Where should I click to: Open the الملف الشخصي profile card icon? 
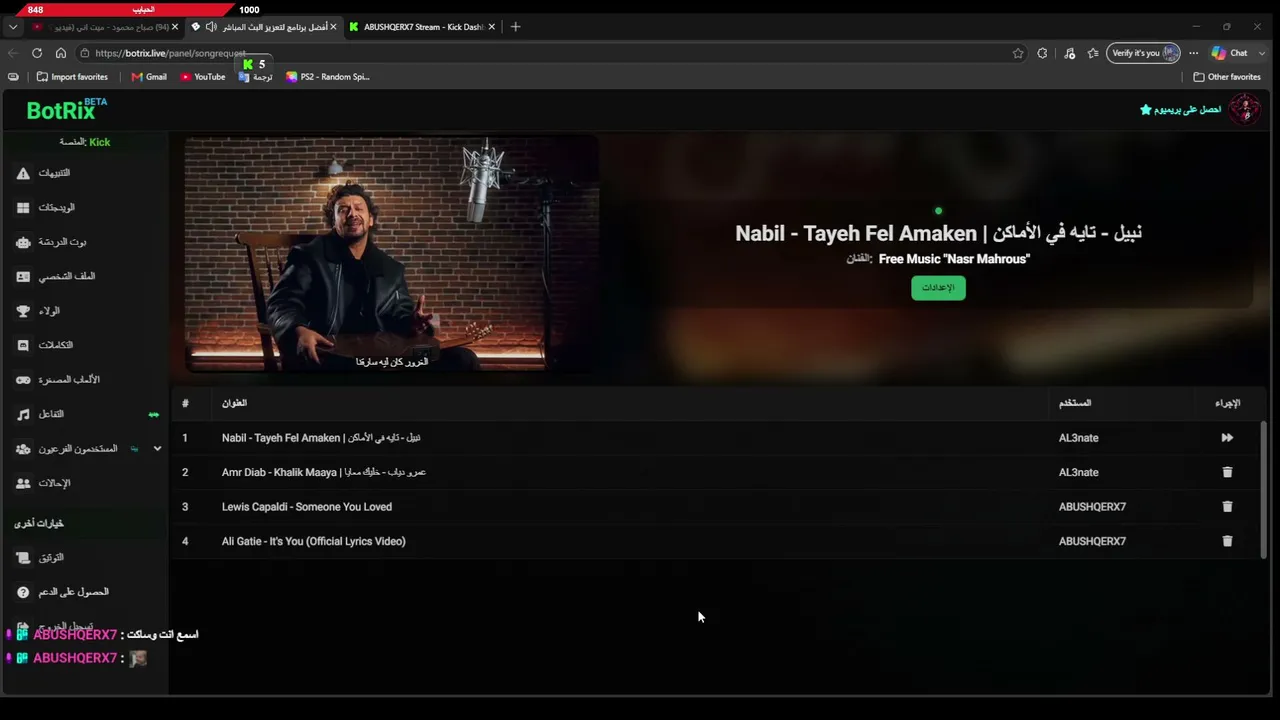click(x=23, y=276)
